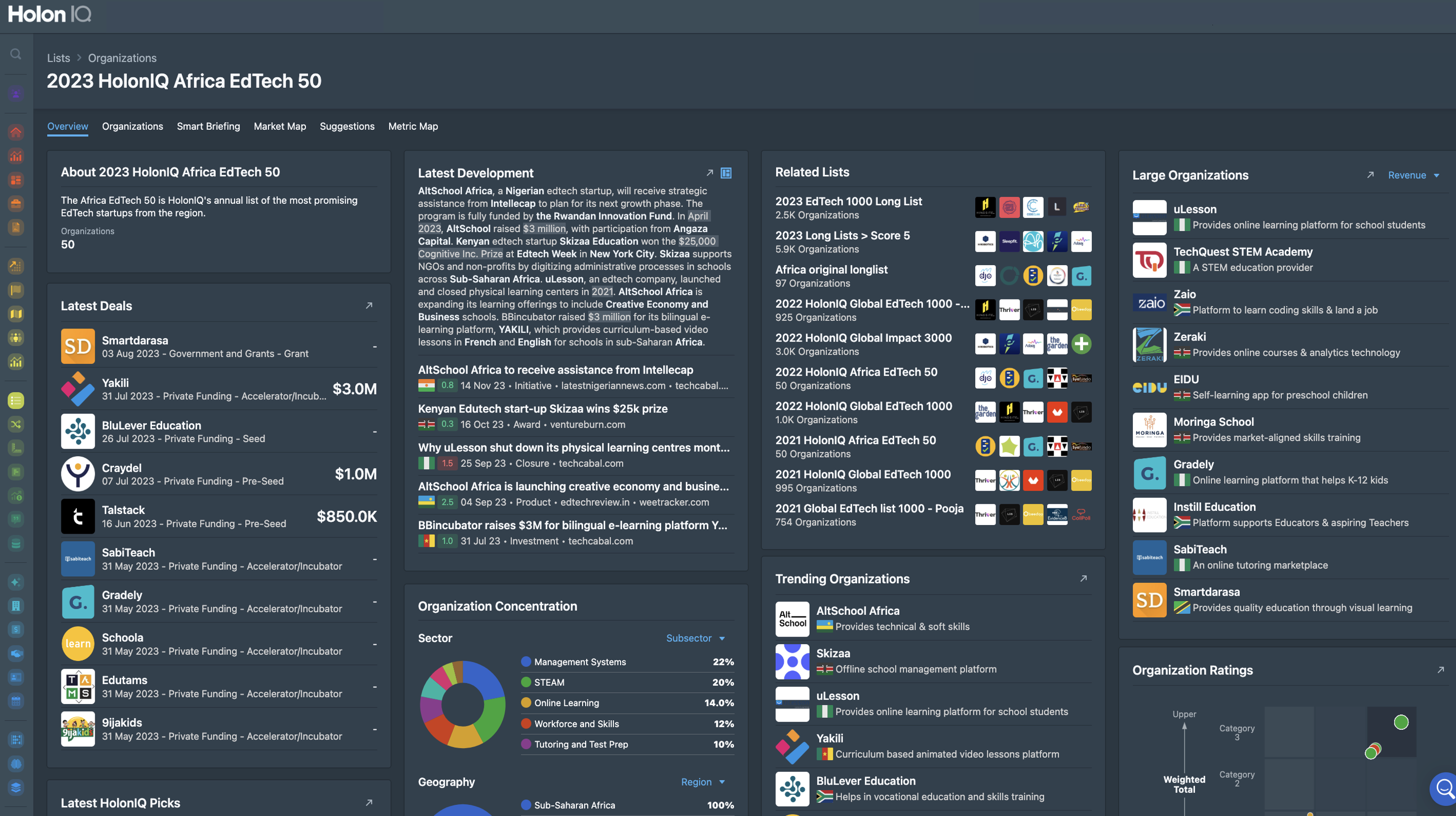Open the red home icon in sidebar
Screen dimensions: 1456x816
click(16, 132)
